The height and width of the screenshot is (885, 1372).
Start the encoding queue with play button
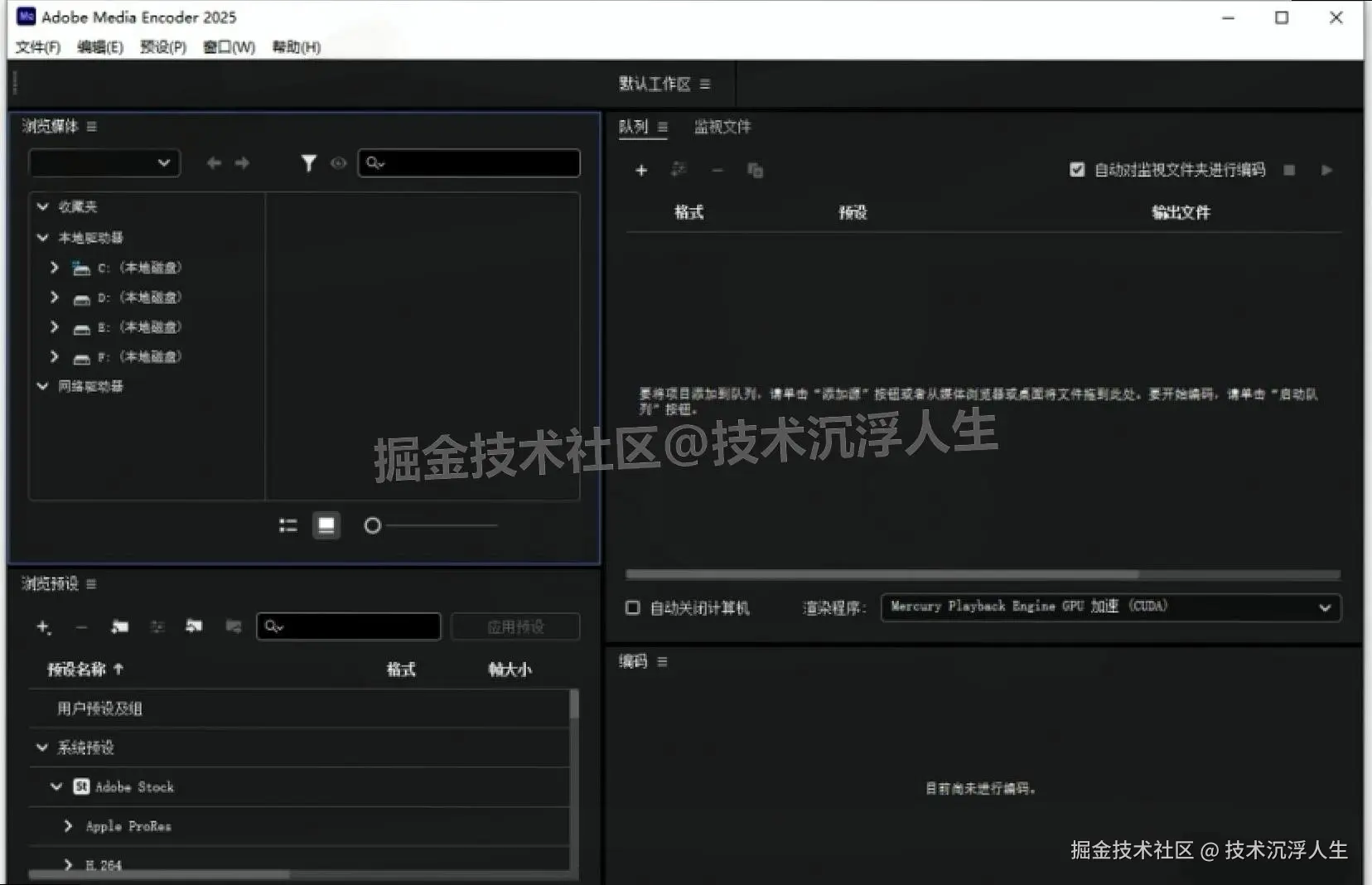click(x=1326, y=169)
